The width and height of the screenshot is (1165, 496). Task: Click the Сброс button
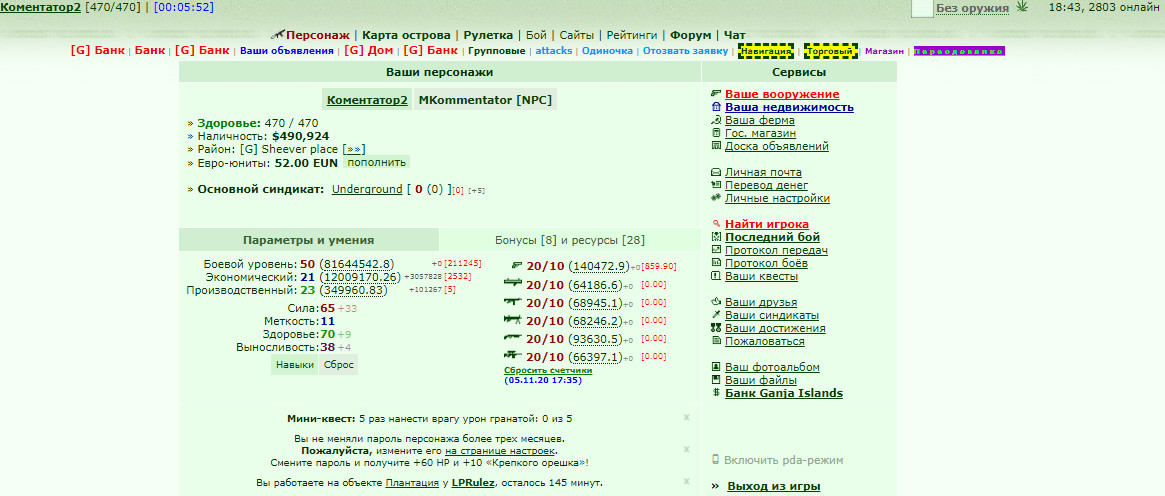(x=338, y=365)
